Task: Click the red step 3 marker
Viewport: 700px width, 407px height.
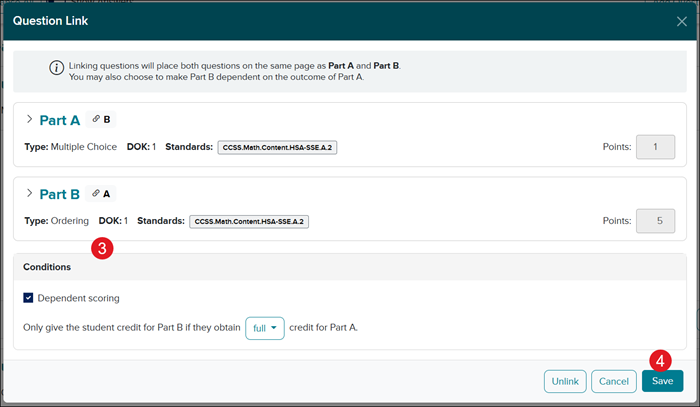Action: pyautogui.click(x=101, y=248)
